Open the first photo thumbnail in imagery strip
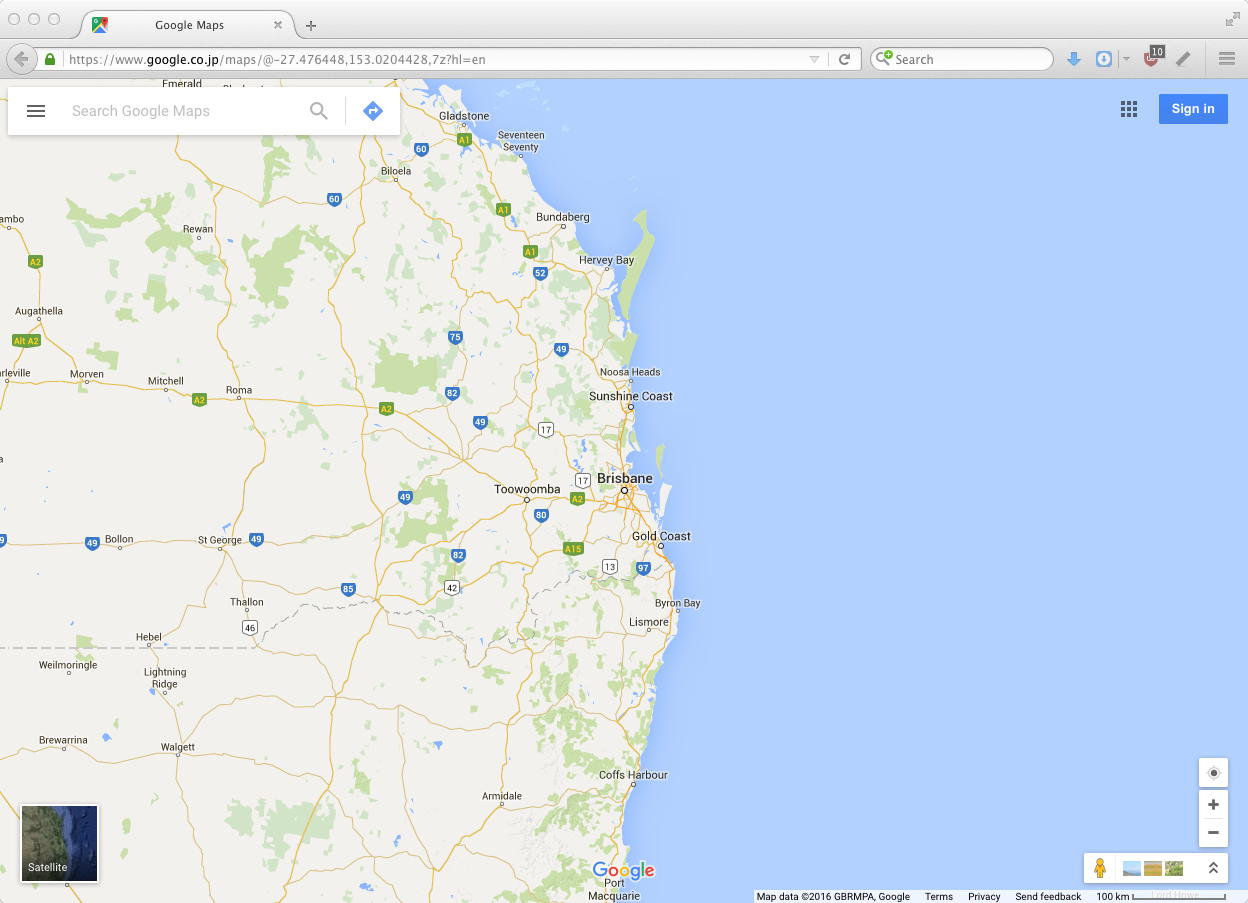The height and width of the screenshot is (903, 1248). [1132, 868]
